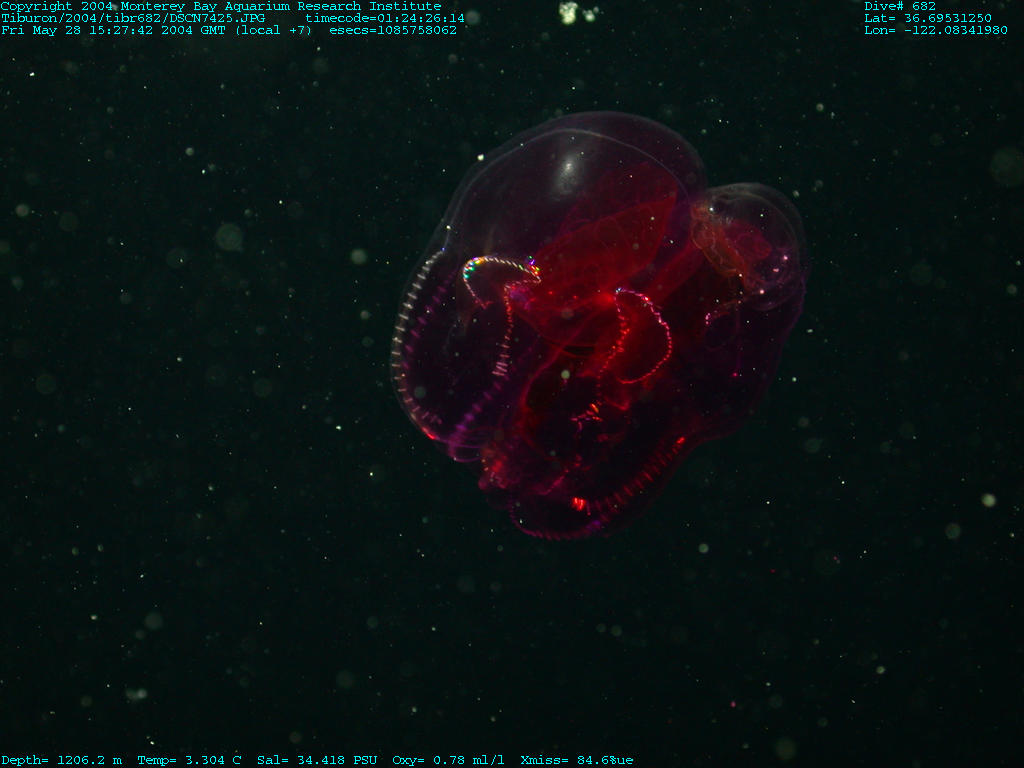Viewport: 1024px width, 768px height.
Task: Click the Temp= 3.304 C reading
Action: click(189, 760)
